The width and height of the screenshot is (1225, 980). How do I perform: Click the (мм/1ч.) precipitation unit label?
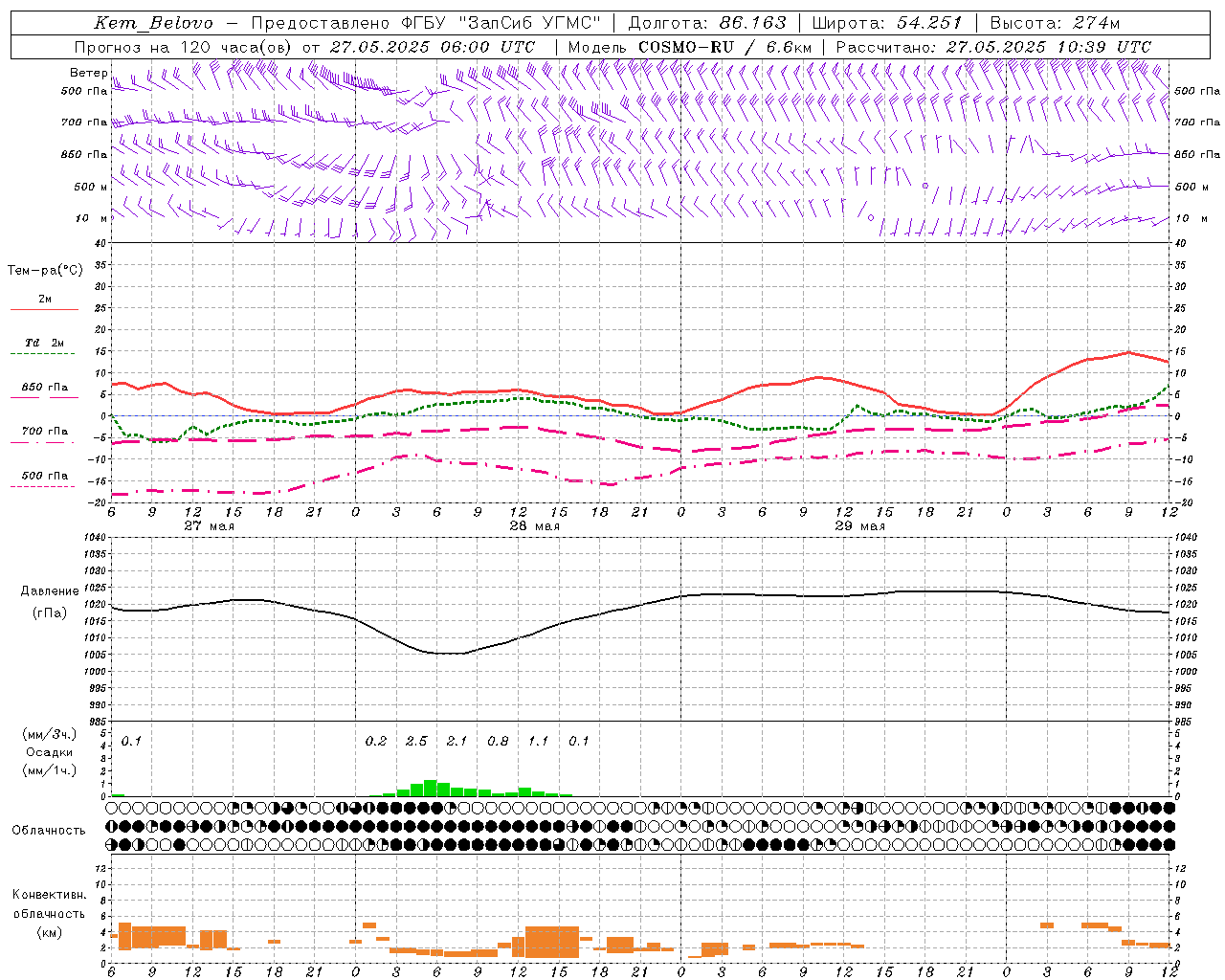pos(50,770)
